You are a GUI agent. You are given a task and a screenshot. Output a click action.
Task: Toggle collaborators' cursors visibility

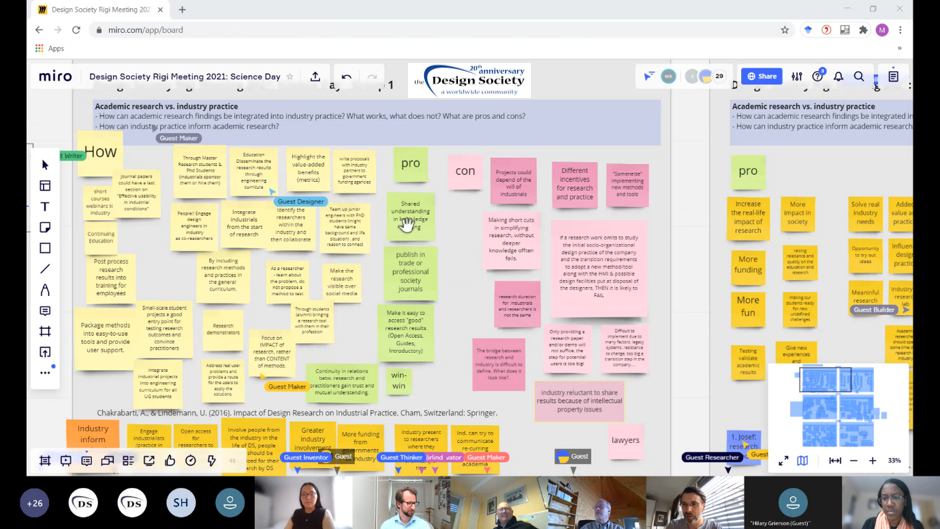(649, 76)
